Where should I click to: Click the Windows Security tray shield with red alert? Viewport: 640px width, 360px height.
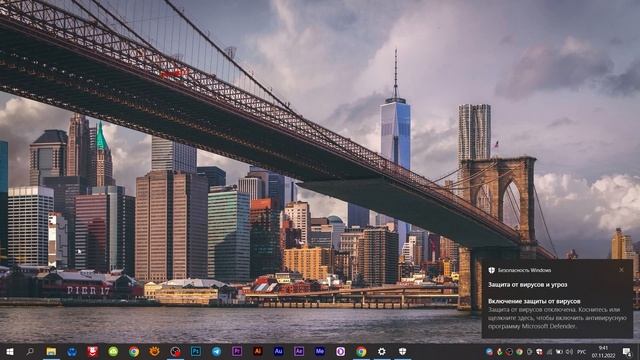[x=539, y=351]
